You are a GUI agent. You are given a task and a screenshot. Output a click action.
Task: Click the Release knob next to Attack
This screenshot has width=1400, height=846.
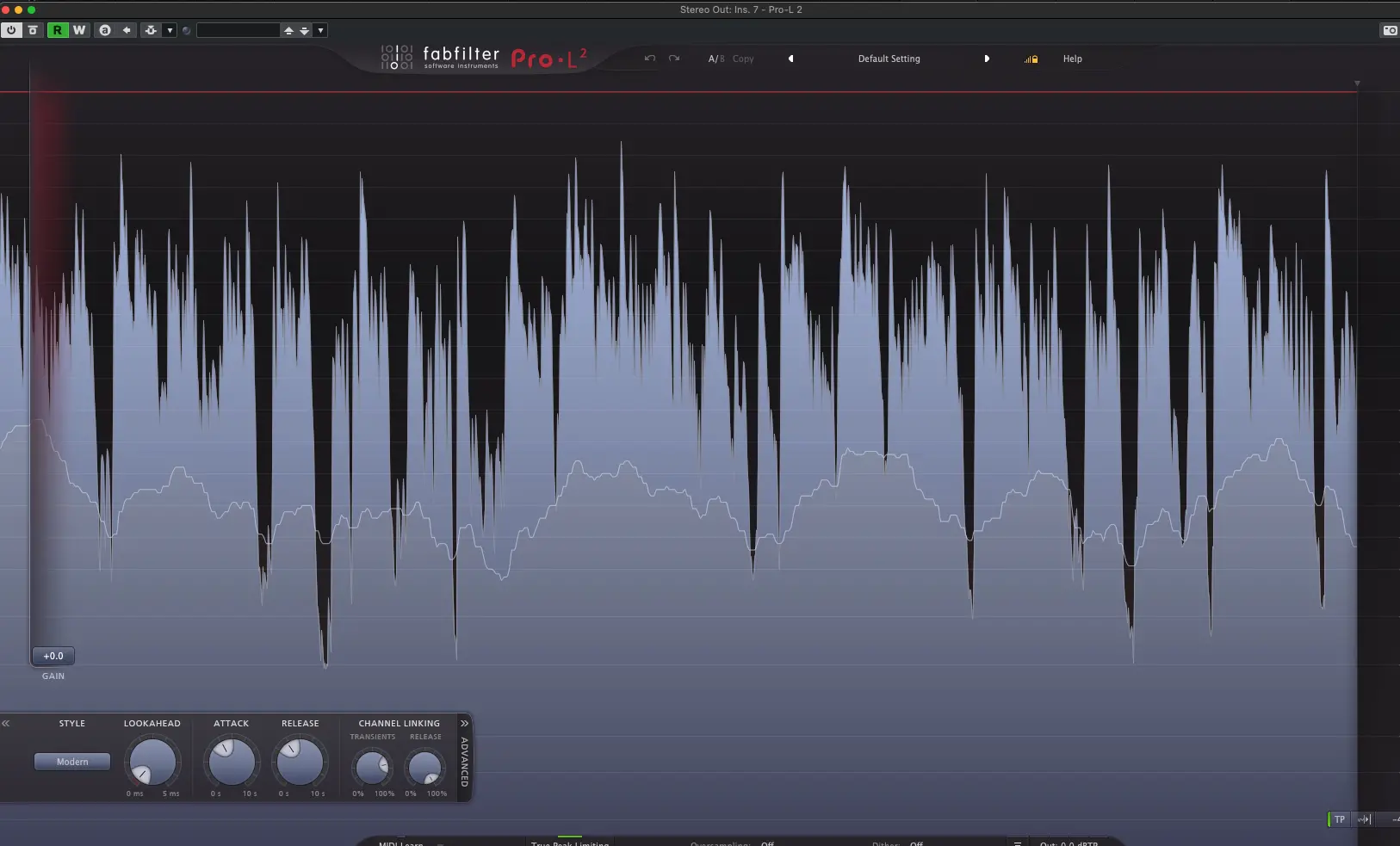(300, 762)
